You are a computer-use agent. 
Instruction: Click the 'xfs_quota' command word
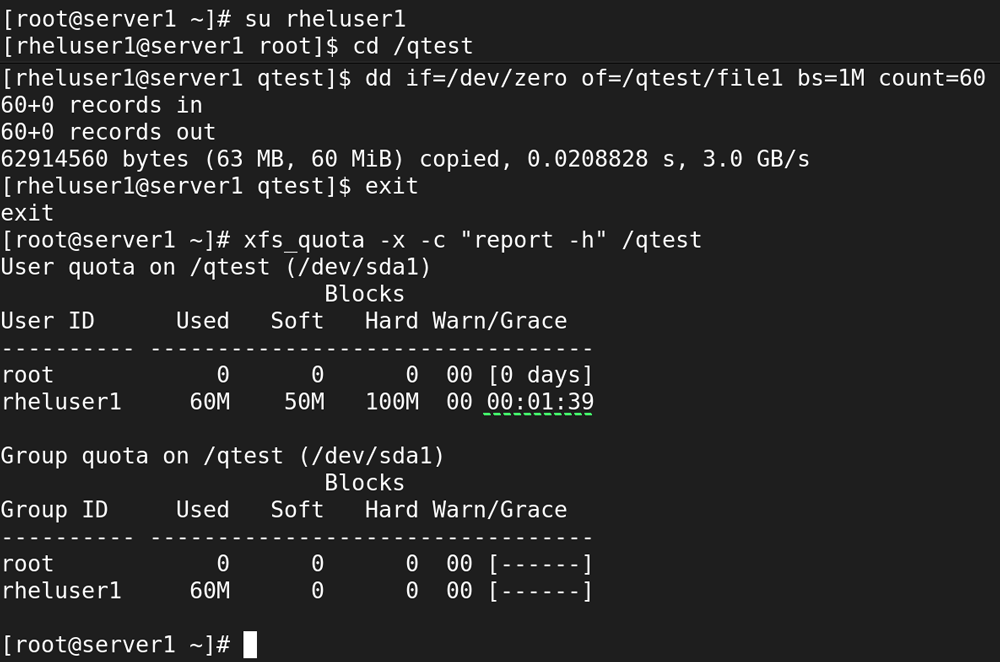pos(304,240)
